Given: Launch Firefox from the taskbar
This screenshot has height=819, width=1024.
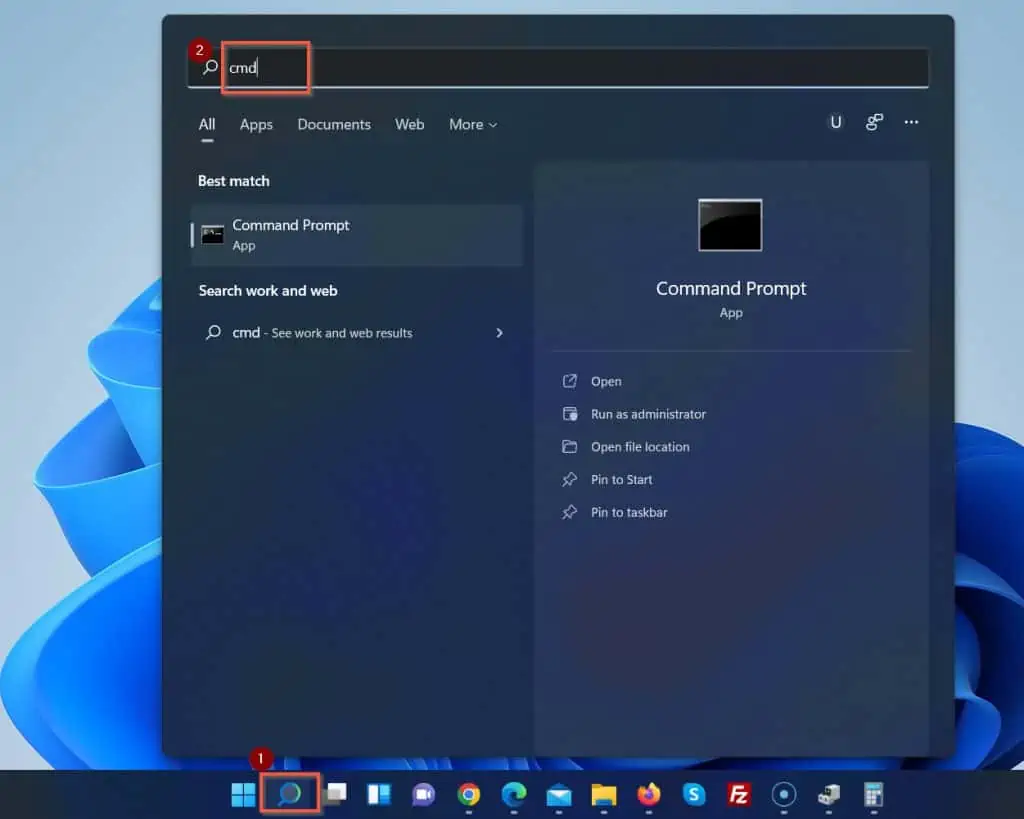Looking at the screenshot, I should 649,794.
